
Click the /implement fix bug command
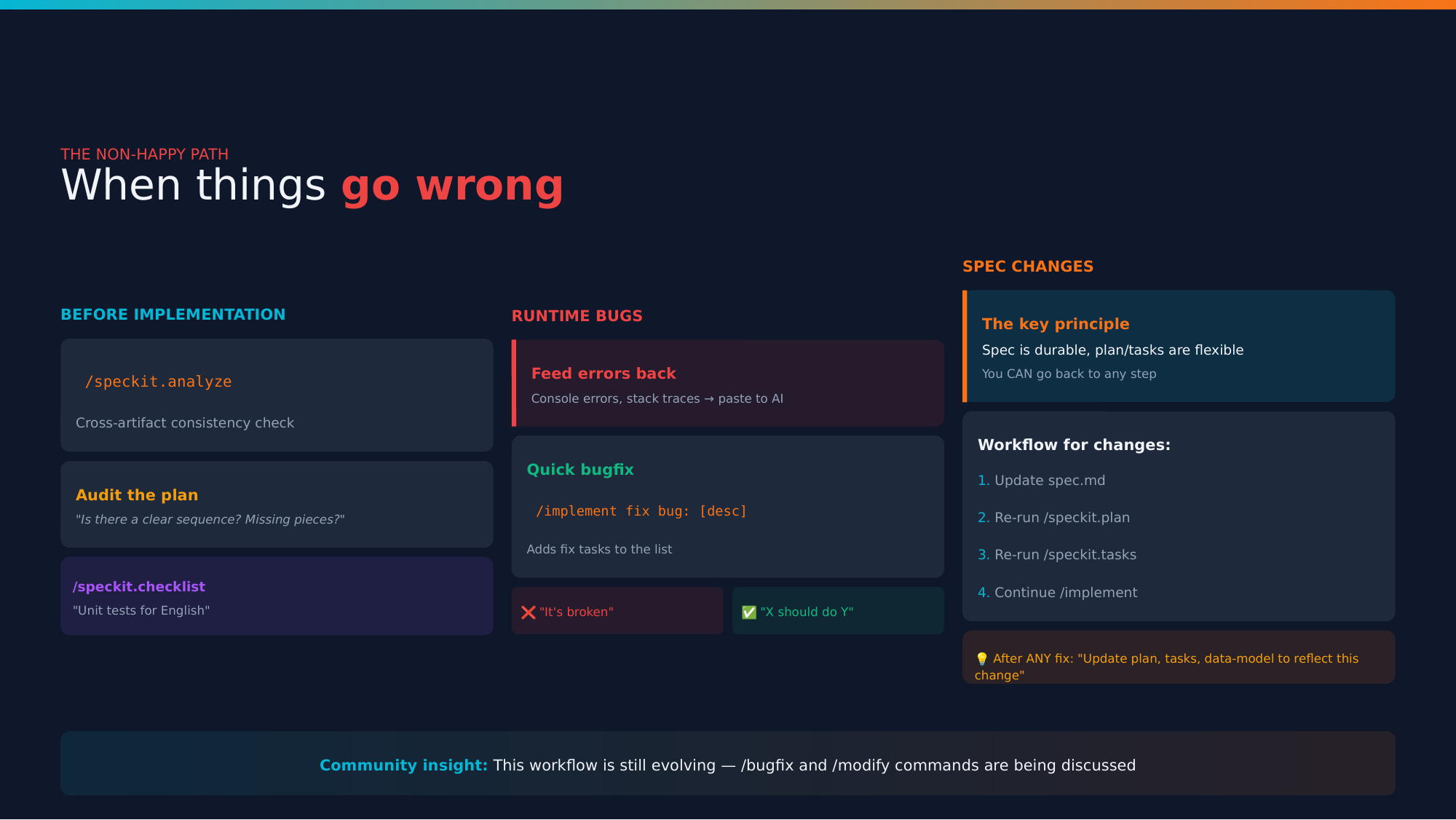tap(641, 510)
